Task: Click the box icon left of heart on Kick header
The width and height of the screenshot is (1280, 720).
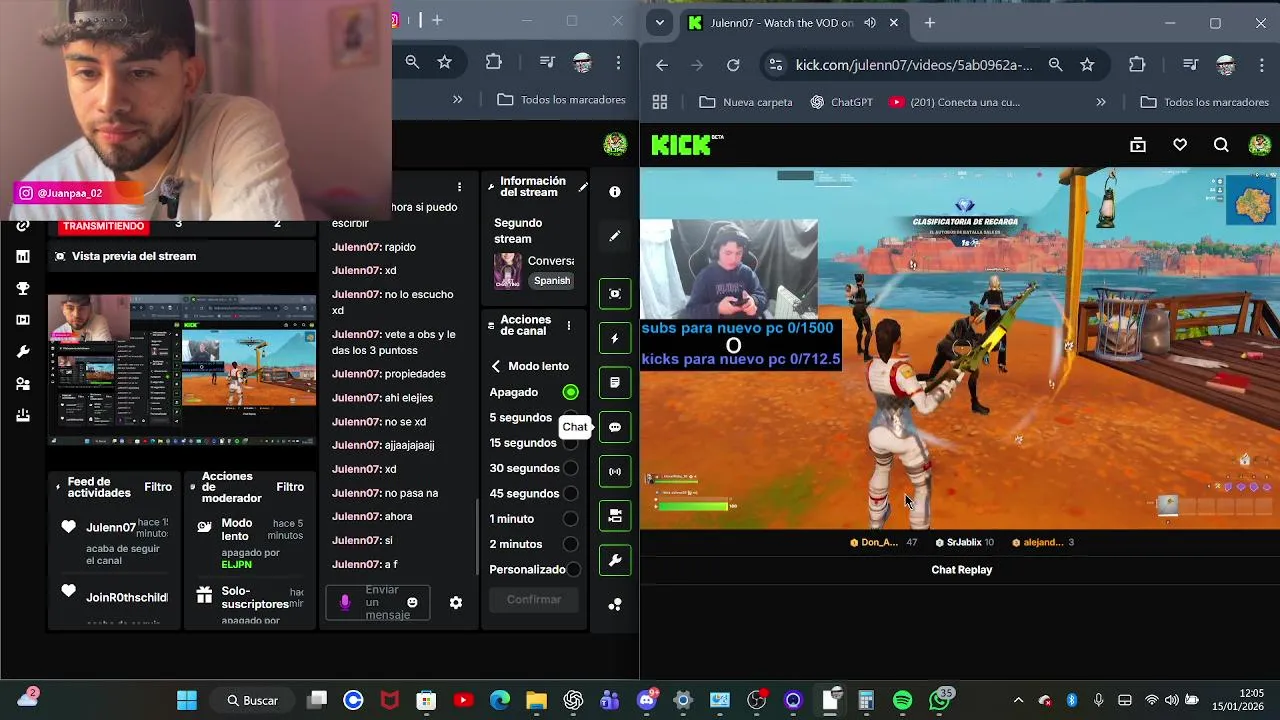Action: 1138,146
